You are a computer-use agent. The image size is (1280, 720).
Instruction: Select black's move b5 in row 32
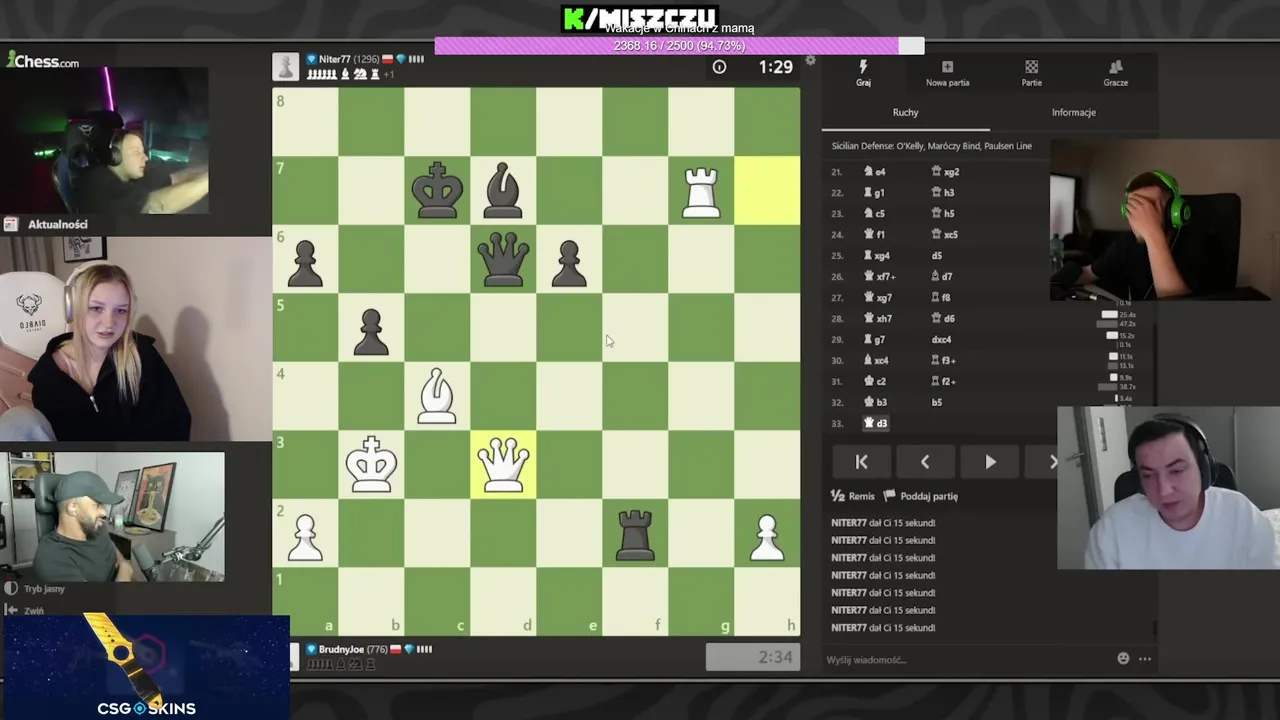(x=937, y=403)
